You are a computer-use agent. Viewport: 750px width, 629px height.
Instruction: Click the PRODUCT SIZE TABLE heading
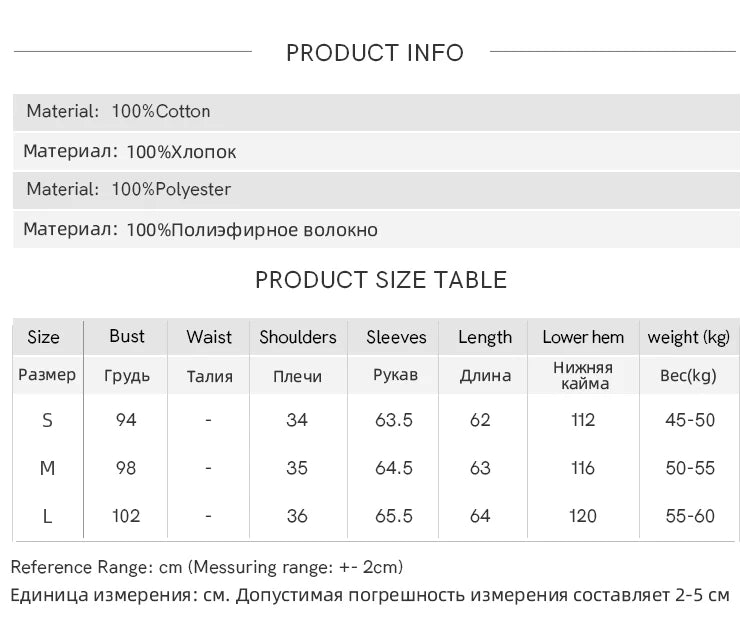pyautogui.click(x=381, y=280)
